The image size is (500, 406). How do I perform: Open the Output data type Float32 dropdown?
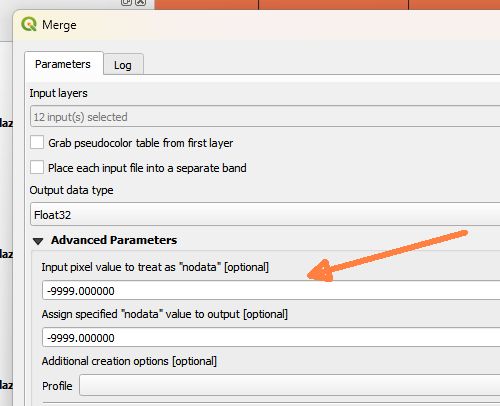[265, 215]
